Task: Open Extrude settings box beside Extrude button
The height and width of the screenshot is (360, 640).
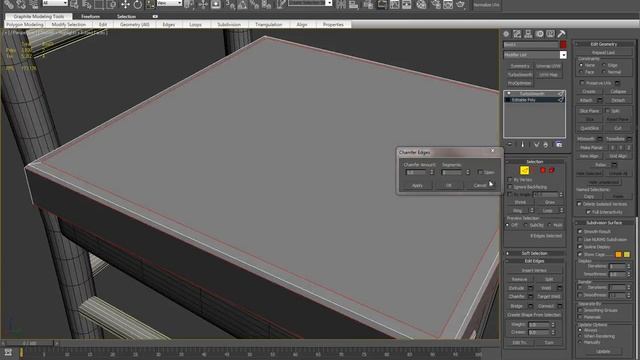Action: tap(530, 288)
